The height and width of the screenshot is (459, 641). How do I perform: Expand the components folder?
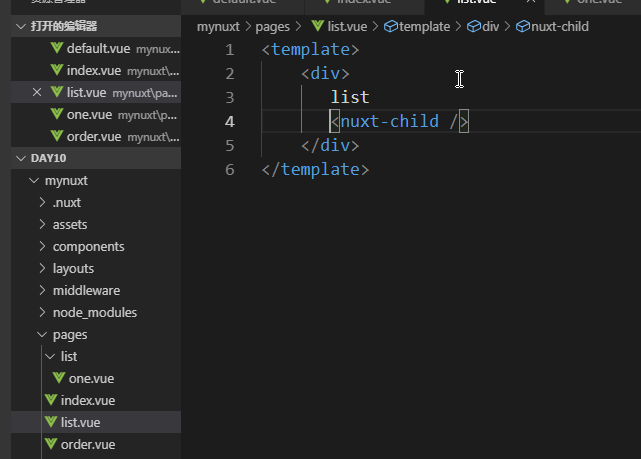(x=43, y=246)
